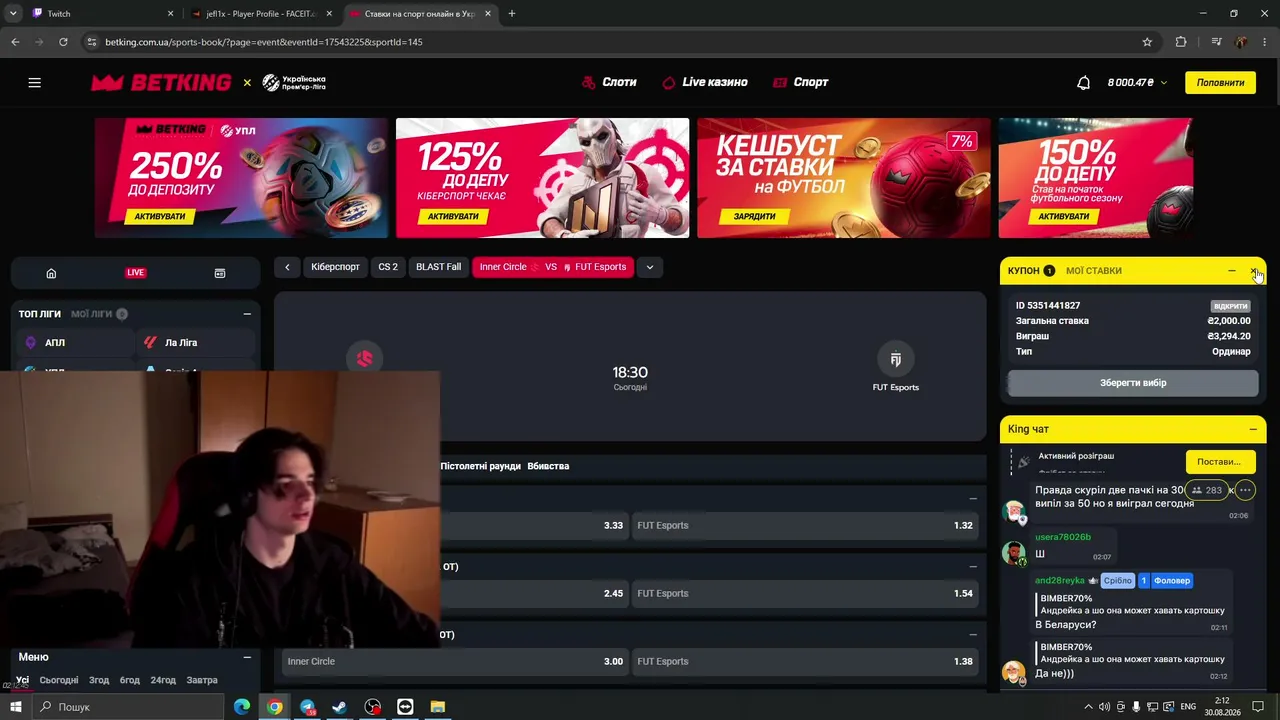Bet on Inner Circle at 3.00
This screenshot has height=720, width=1280.
pyautogui.click(x=455, y=661)
